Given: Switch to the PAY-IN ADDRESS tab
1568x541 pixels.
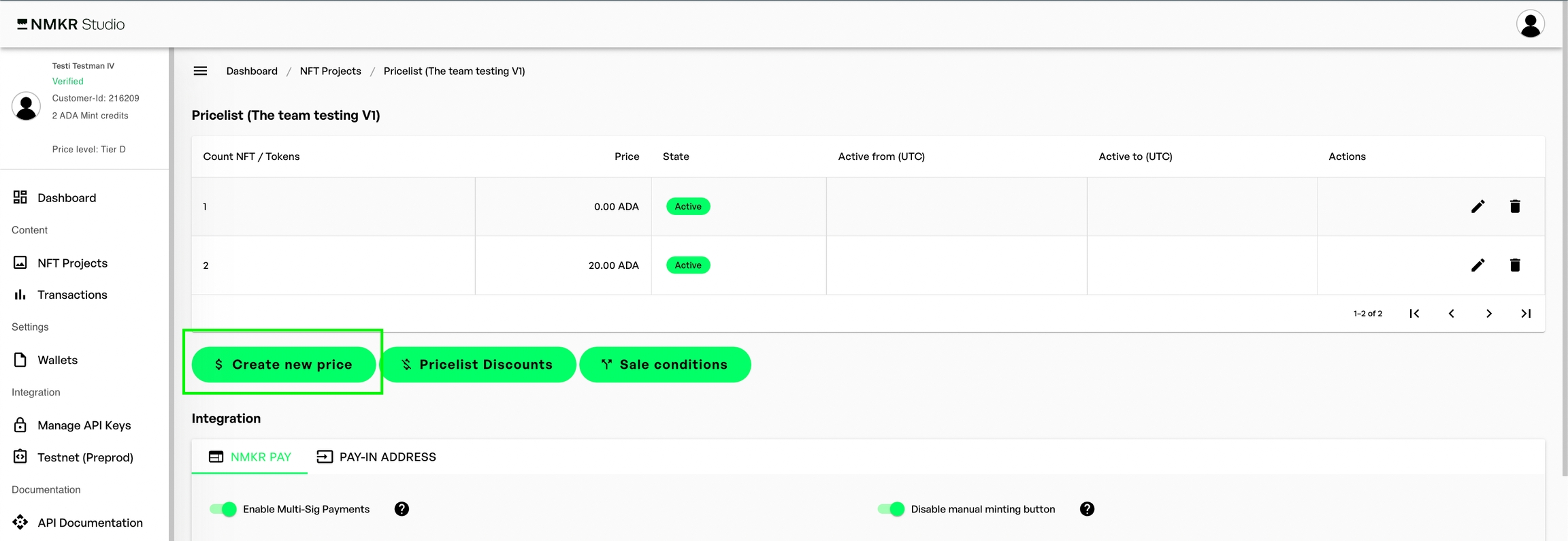Looking at the screenshot, I should 376,457.
